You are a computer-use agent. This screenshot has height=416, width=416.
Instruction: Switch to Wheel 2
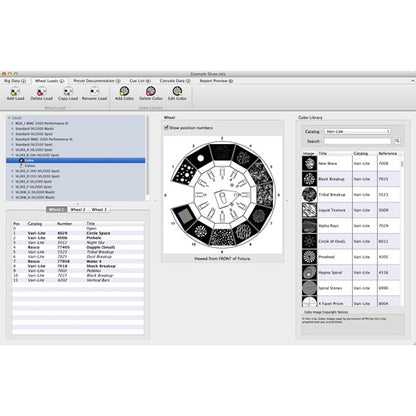[78, 210]
